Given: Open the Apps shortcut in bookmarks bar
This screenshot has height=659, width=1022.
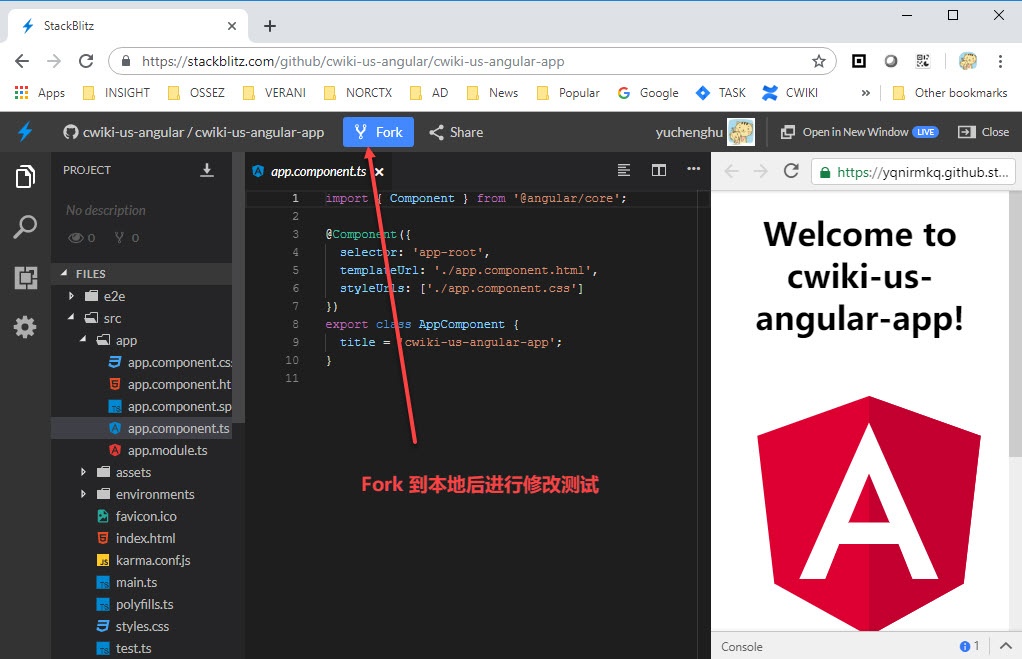Looking at the screenshot, I should pyautogui.click(x=40, y=93).
